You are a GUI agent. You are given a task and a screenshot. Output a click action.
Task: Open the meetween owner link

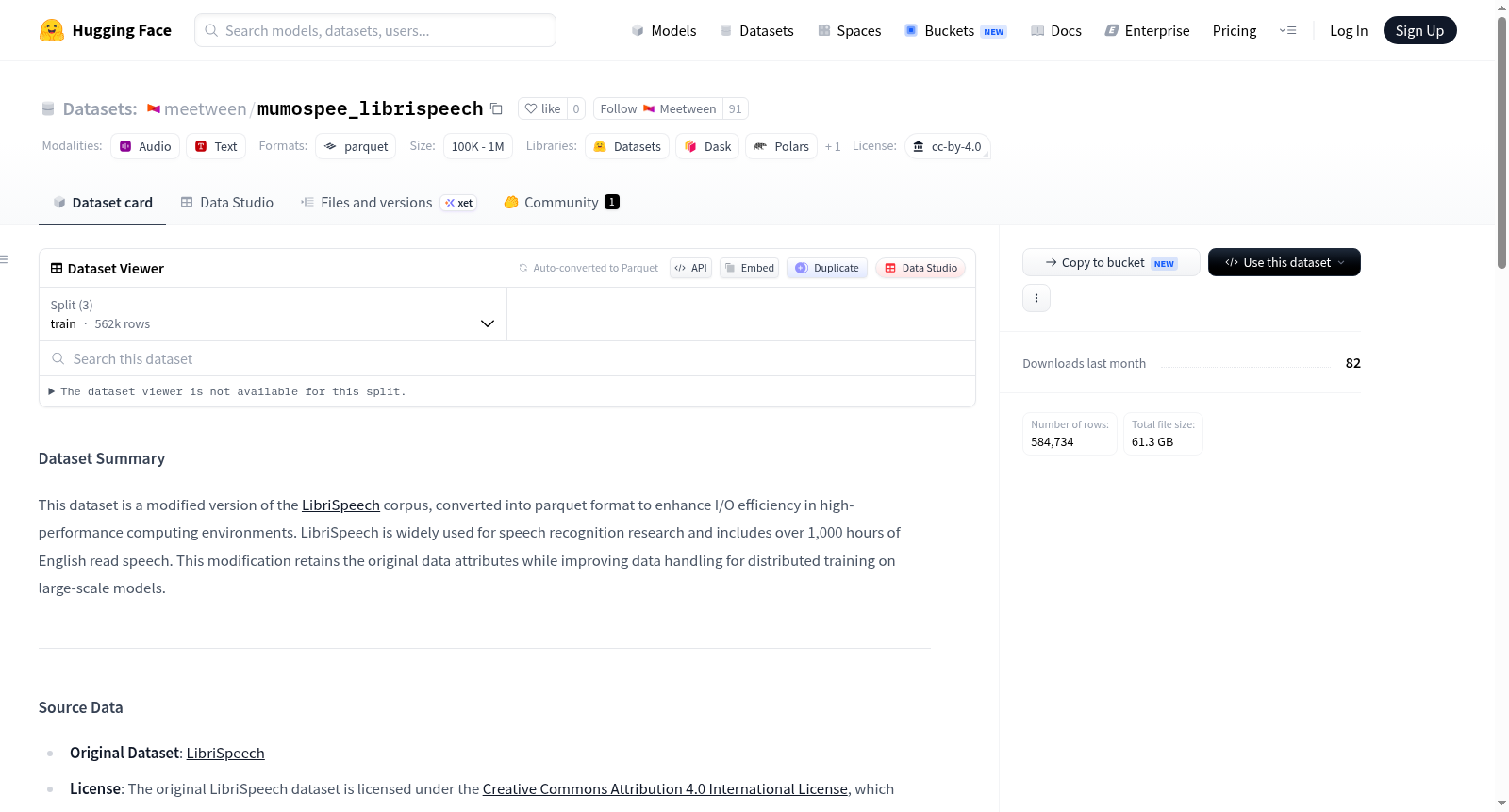[205, 108]
